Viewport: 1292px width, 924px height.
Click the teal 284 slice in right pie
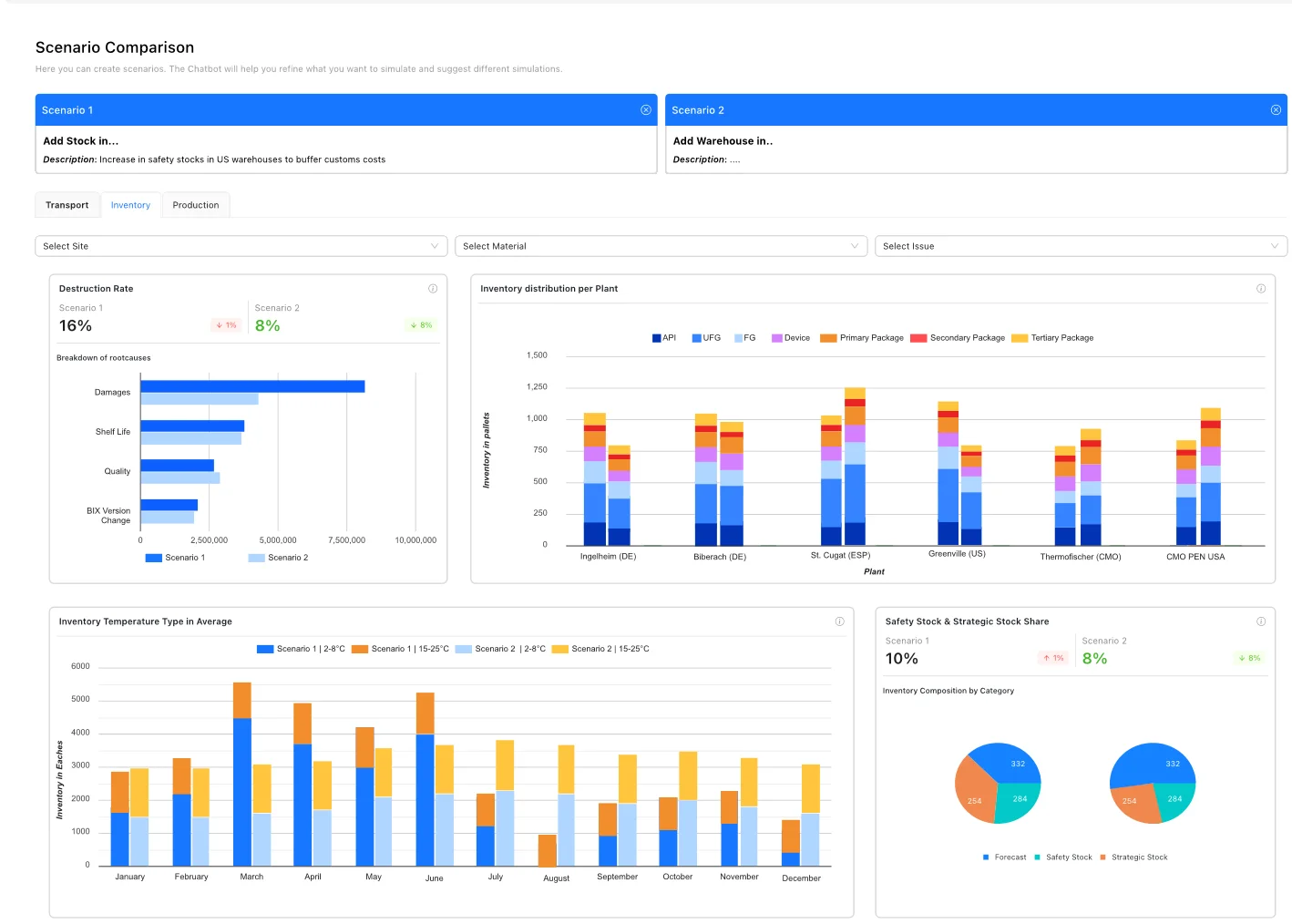pyautogui.click(x=1176, y=800)
